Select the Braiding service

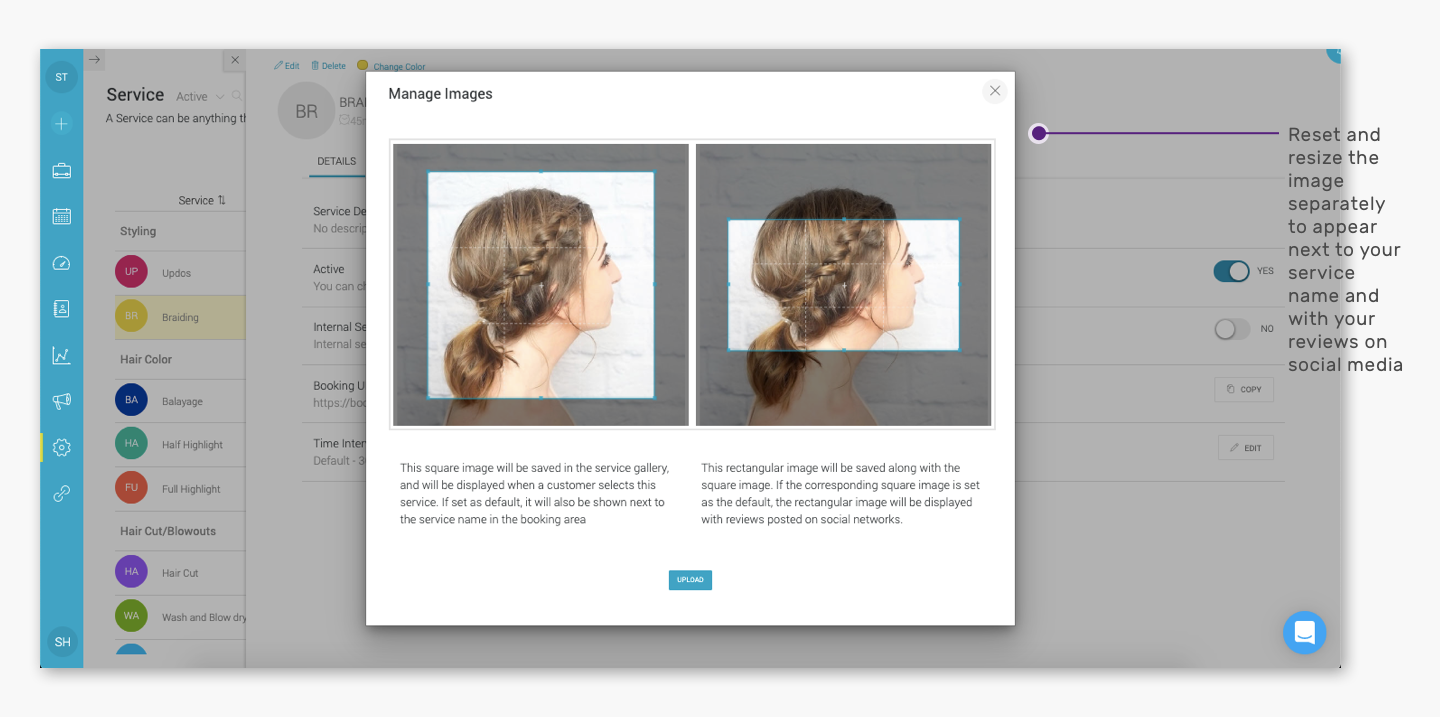180,317
